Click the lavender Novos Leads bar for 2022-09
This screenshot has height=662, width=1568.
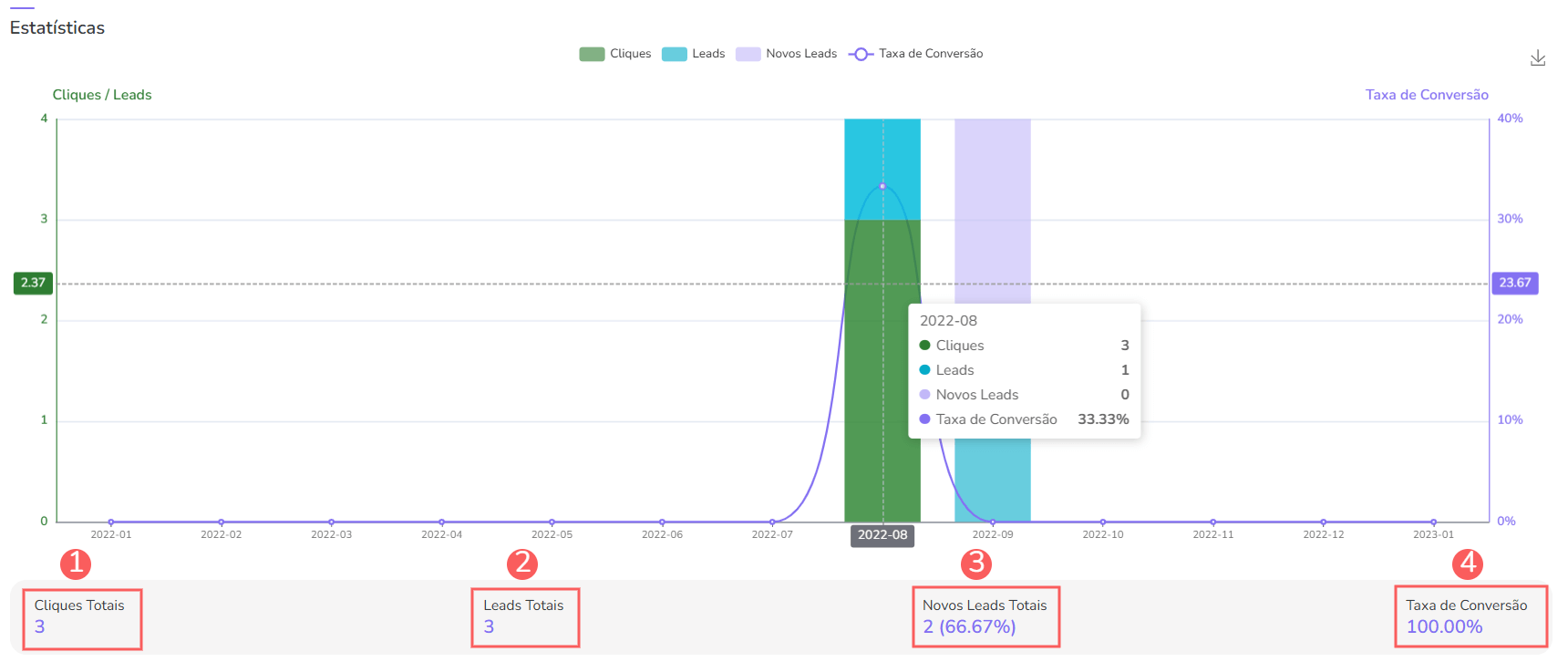point(992,210)
